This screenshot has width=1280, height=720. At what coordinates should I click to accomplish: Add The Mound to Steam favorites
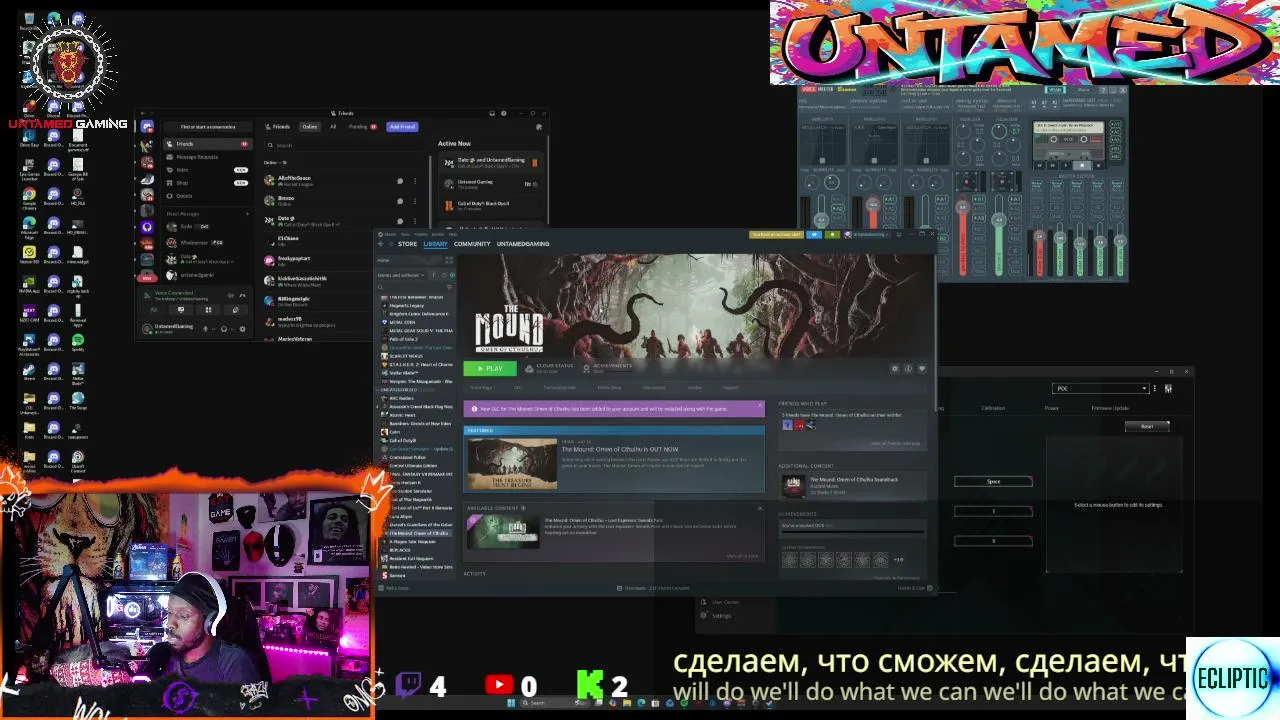922,369
